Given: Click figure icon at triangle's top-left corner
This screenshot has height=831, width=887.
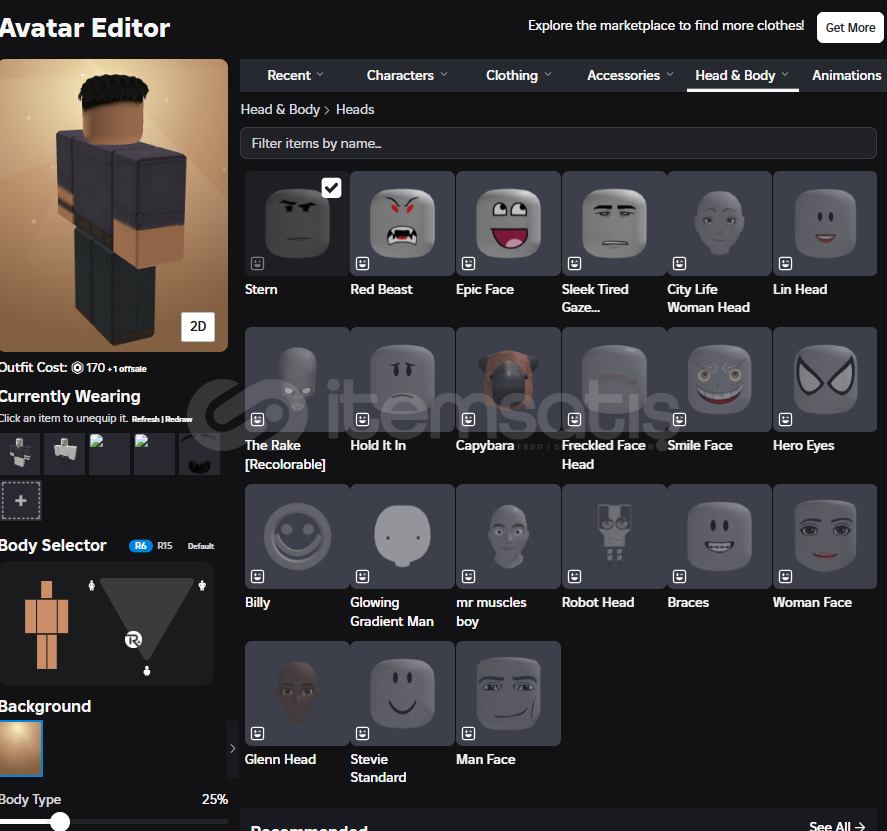Looking at the screenshot, I should [92, 585].
